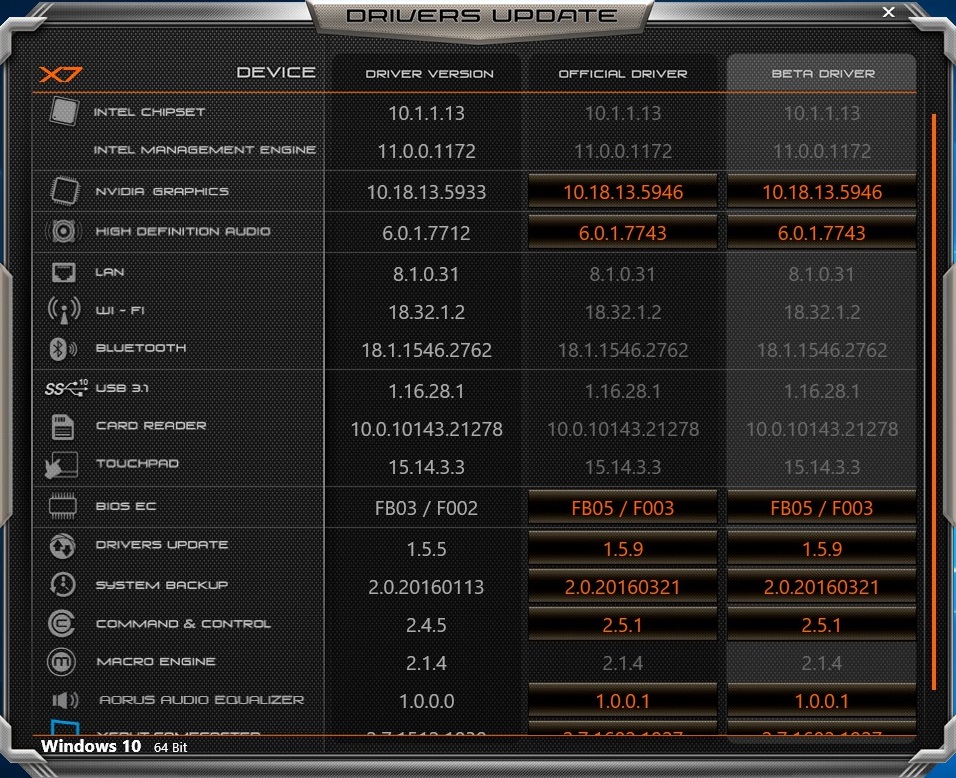The width and height of the screenshot is (956, 778).
Task: Select official Drivers Update version 1.5.9
Action: pyautogui.click(x=622, y=548)
